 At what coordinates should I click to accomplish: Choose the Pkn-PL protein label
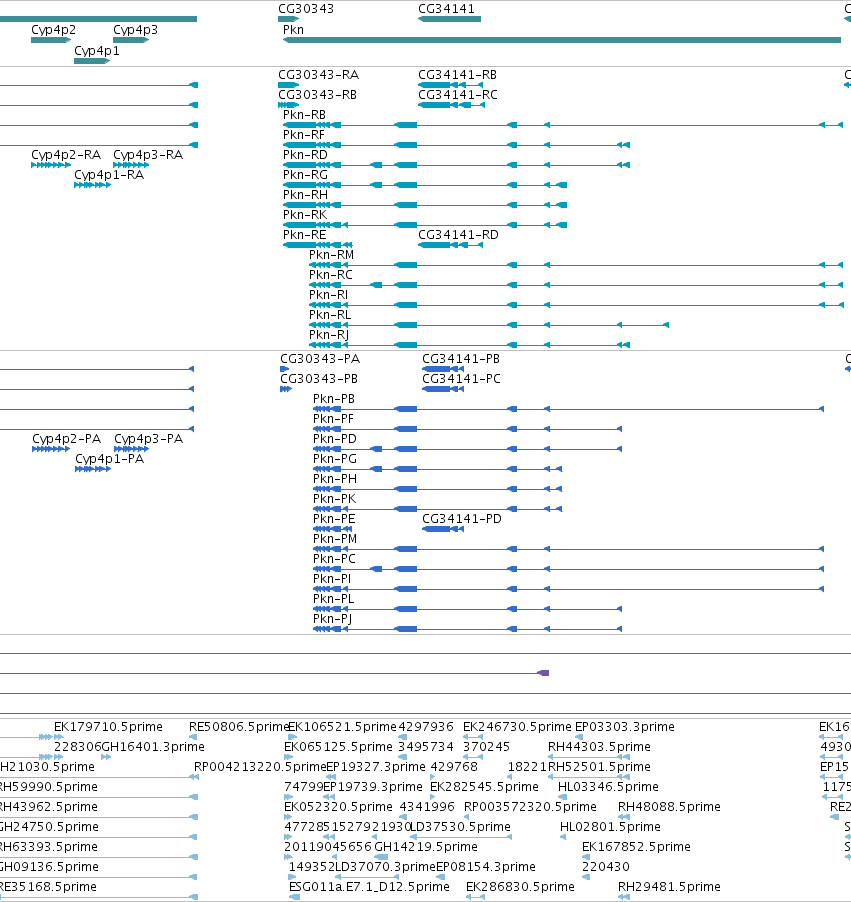coord(334,599)
